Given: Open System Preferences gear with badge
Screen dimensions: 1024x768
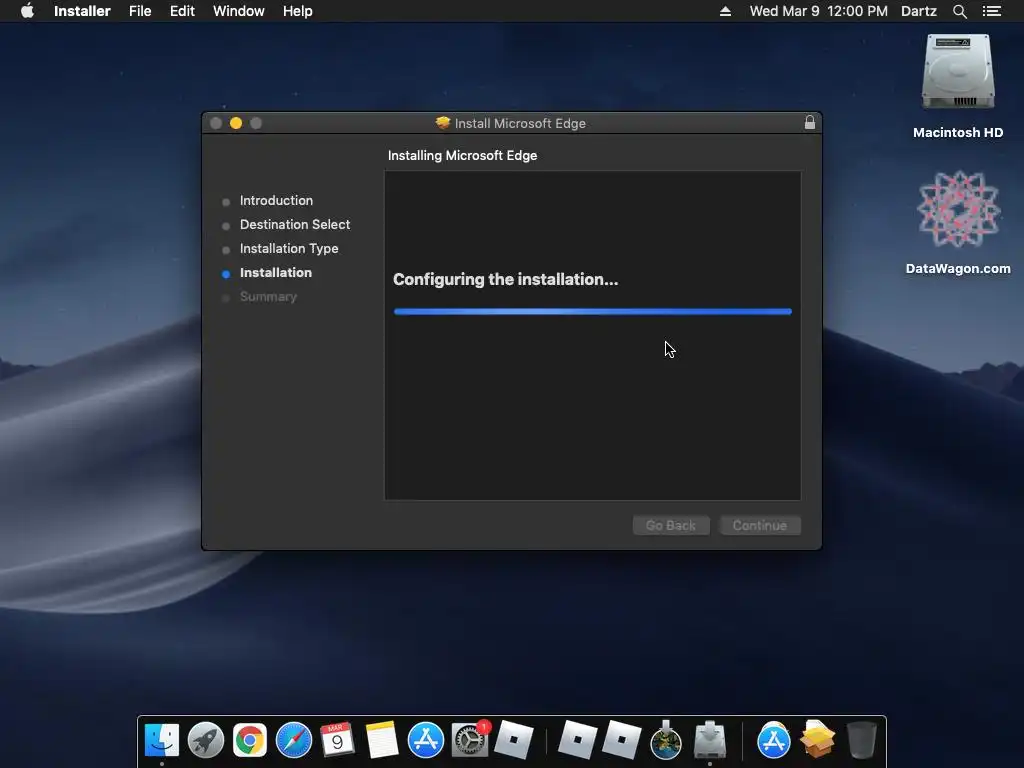Looking at the screenshot, I should [x=470, y=740].
